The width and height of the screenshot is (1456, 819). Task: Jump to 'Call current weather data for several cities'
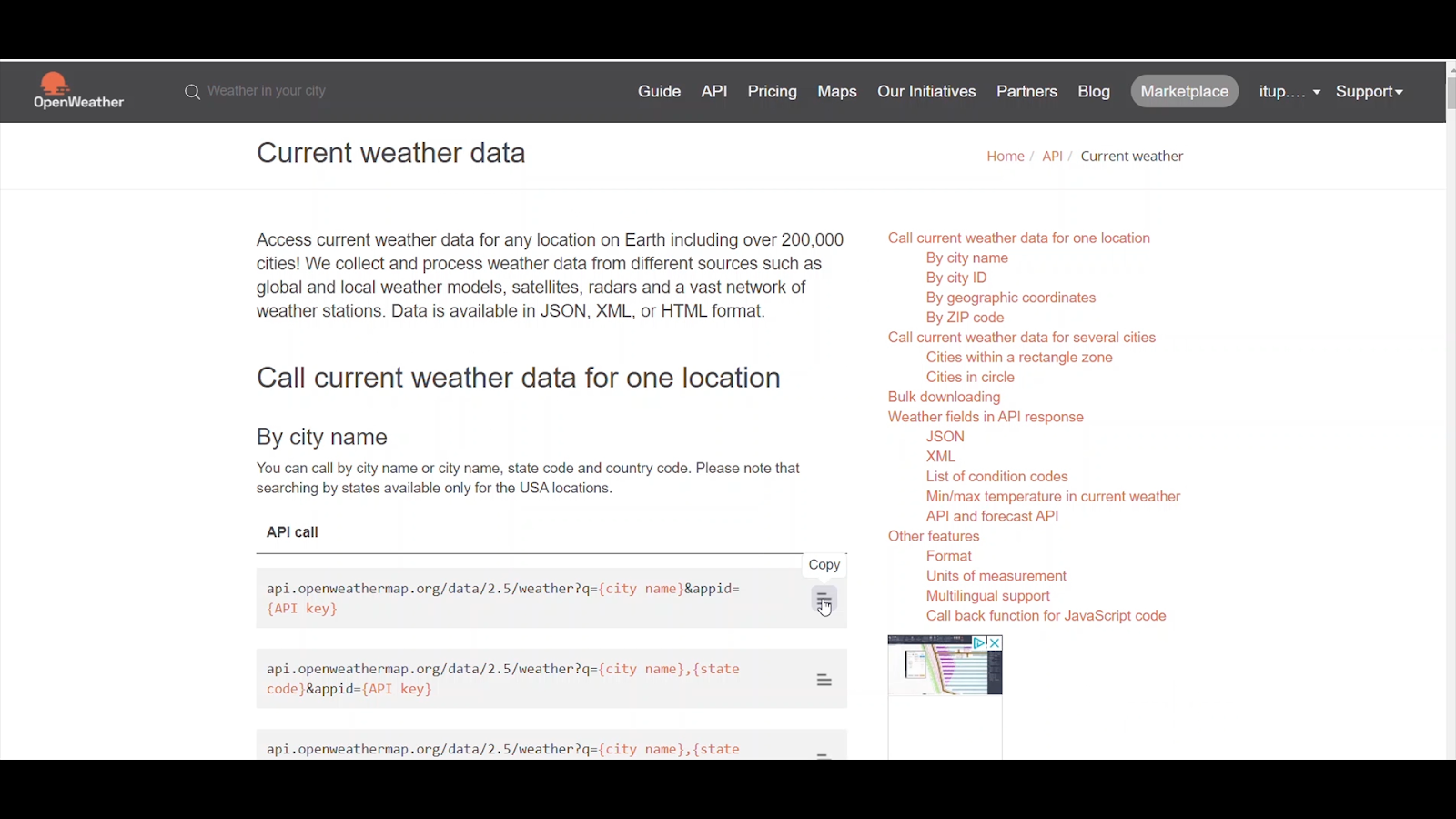coord(1022,338)
